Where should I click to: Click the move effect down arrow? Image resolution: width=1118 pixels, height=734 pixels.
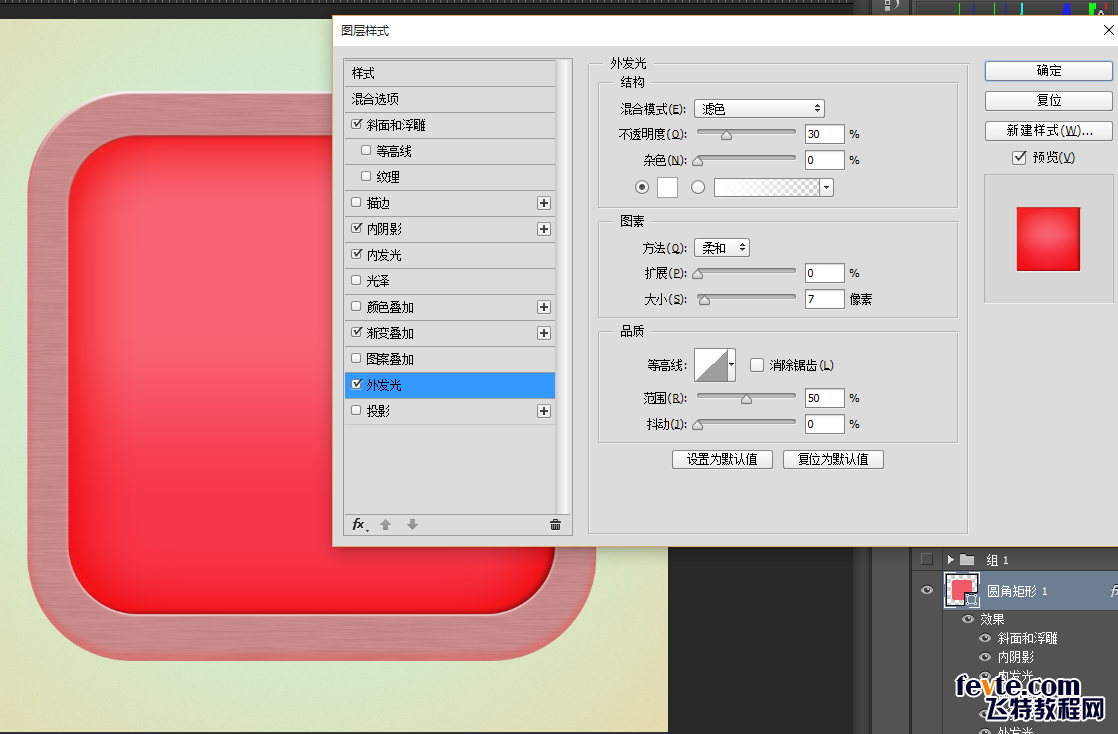412,525
